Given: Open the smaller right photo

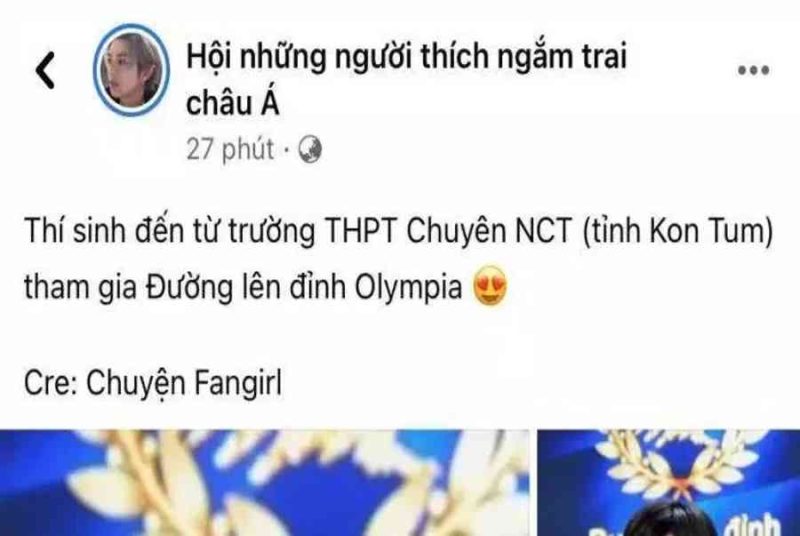Looking at the screenshot, I should coord(668,483).
